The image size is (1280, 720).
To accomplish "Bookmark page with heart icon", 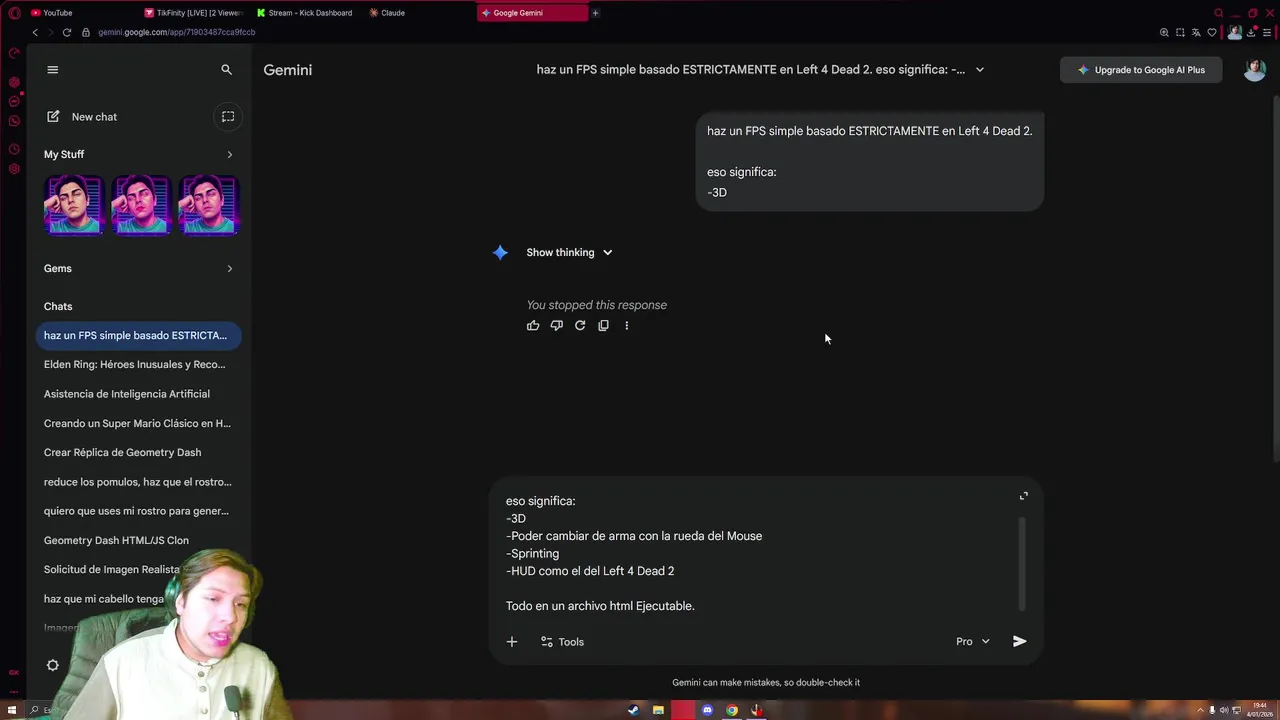I will 1212,32.
